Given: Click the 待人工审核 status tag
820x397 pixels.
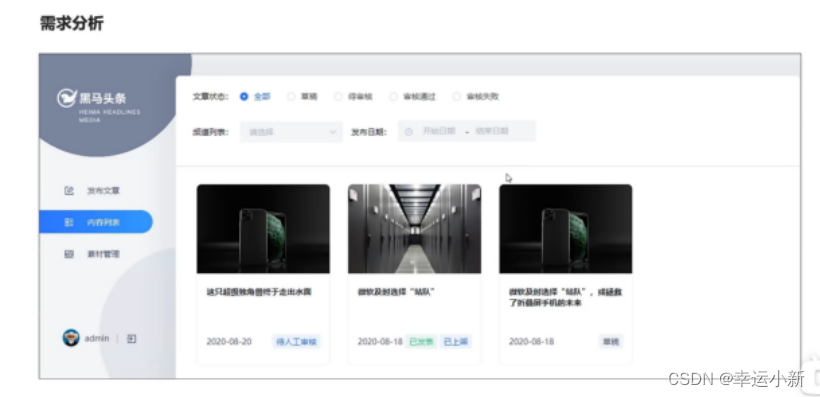Looking at the screenshot, I should tap(296, 342).
